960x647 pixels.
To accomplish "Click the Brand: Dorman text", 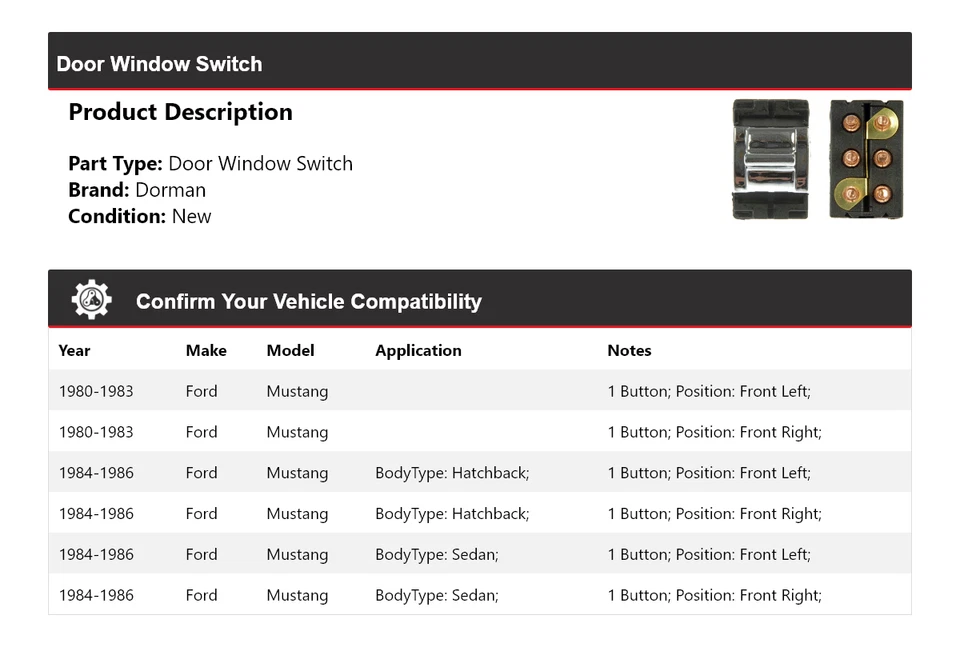I will coord(137,190).
